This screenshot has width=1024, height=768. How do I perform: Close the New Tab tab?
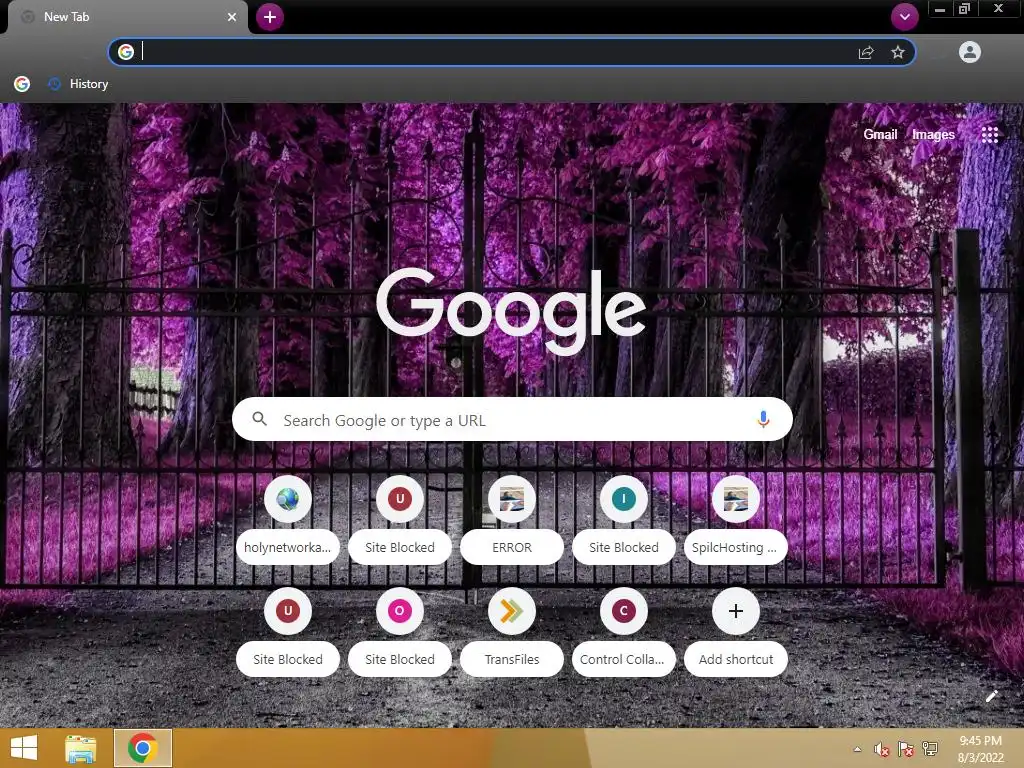232,17
